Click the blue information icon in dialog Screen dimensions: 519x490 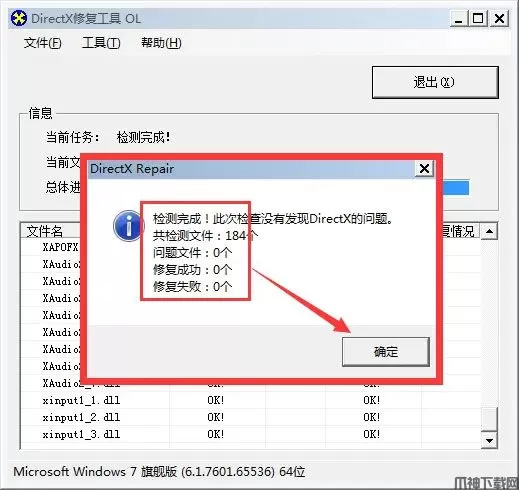[127, 226]
